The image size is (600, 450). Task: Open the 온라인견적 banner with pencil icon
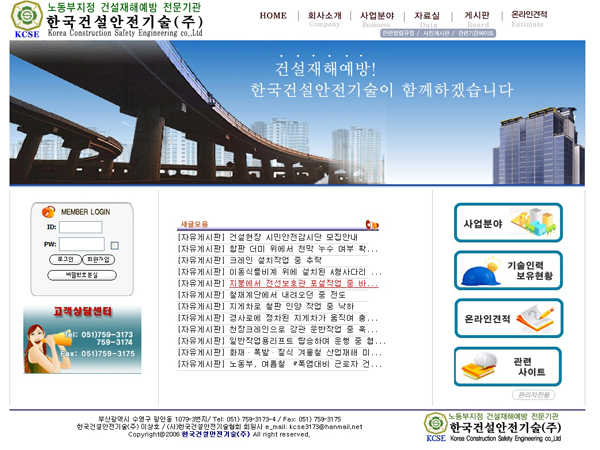[x=507, y=317]
